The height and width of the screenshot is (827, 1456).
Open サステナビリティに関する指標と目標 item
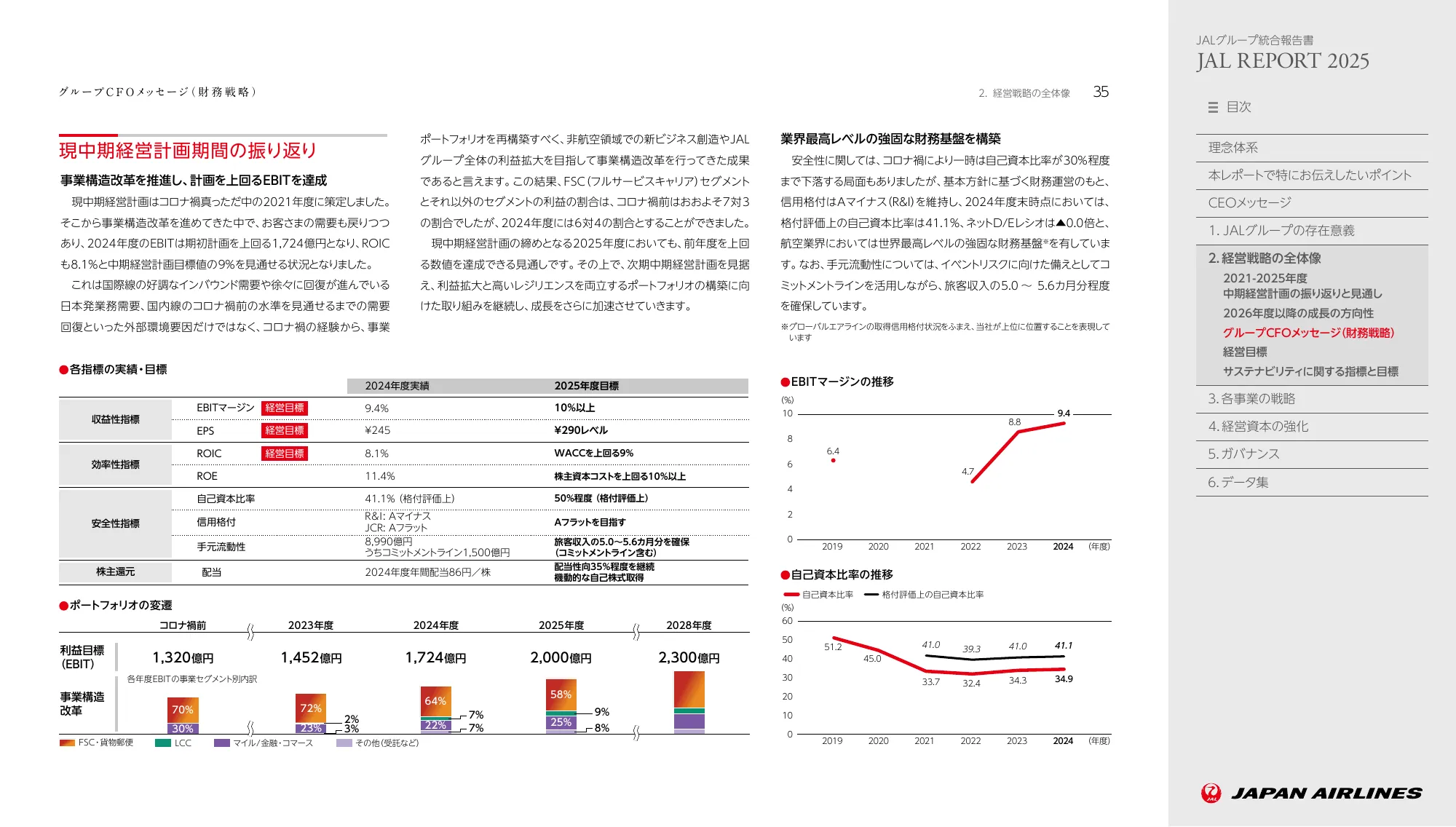1310,371
